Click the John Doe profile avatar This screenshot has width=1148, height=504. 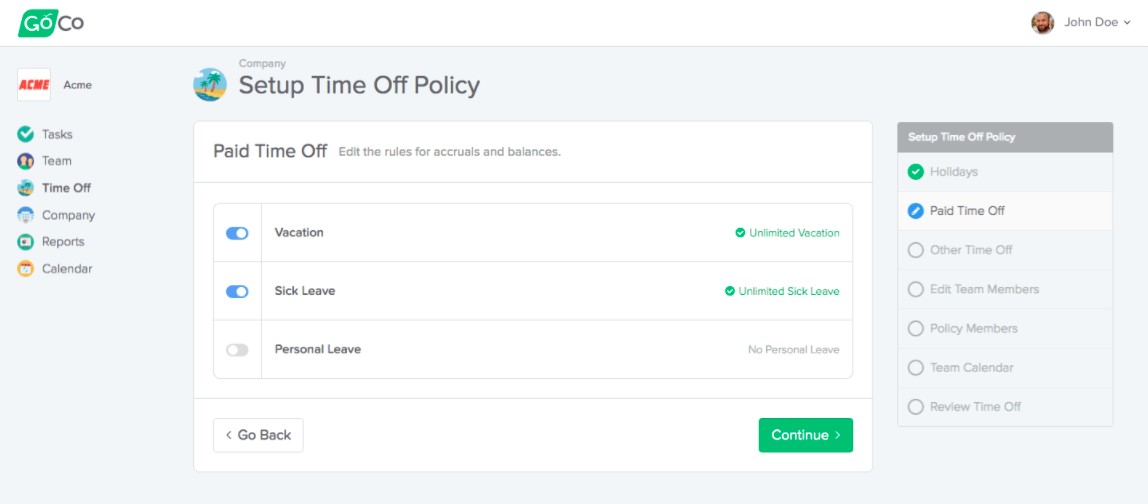[x=1043, y=22]
